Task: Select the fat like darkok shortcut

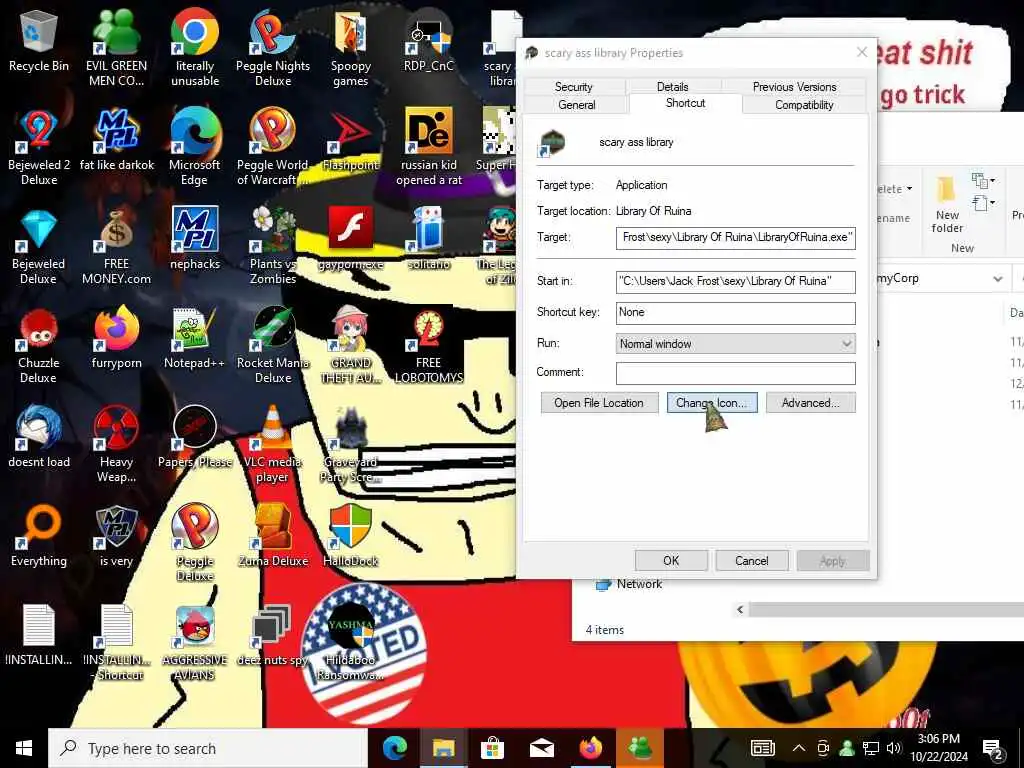Action: 116,140
